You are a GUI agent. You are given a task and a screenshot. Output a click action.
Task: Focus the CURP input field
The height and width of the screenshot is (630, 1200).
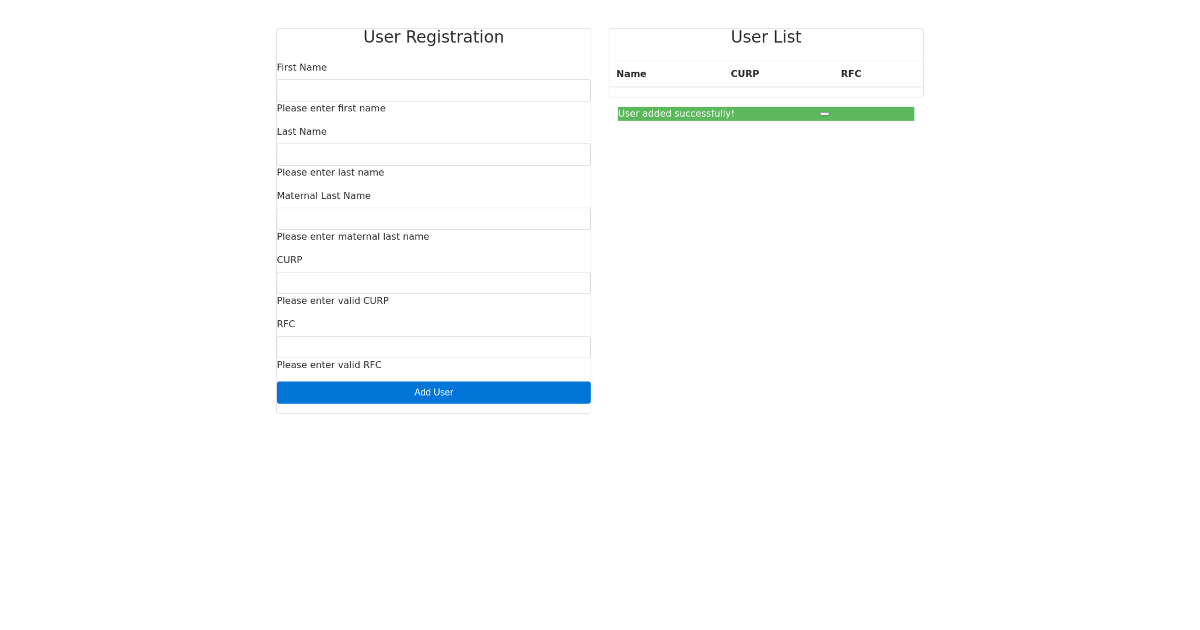pos(433,283)
